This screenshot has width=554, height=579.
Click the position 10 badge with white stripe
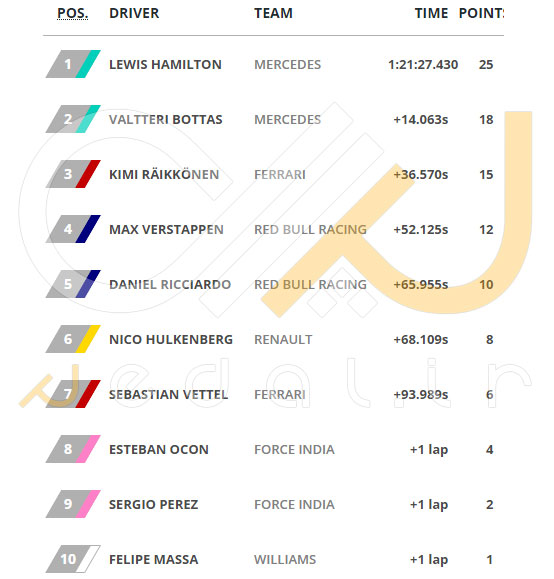click(x=73, y=559)
